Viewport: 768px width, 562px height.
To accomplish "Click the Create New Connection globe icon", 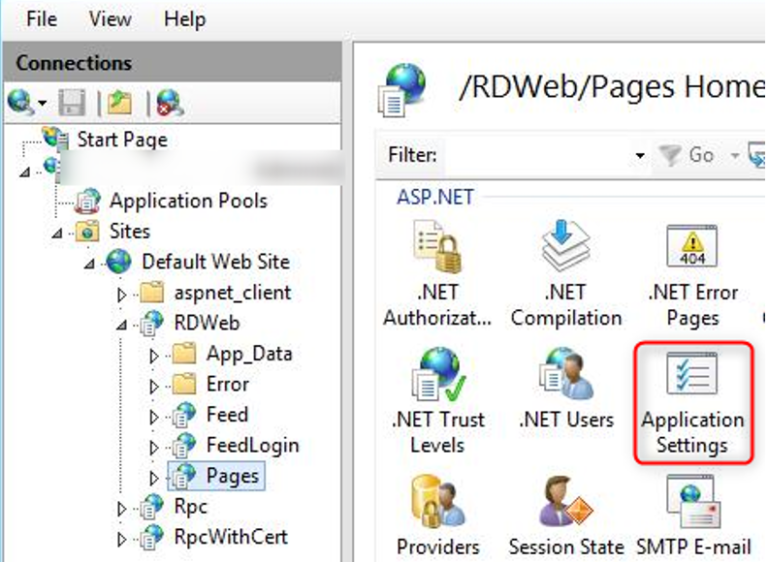I will (20, 102).
